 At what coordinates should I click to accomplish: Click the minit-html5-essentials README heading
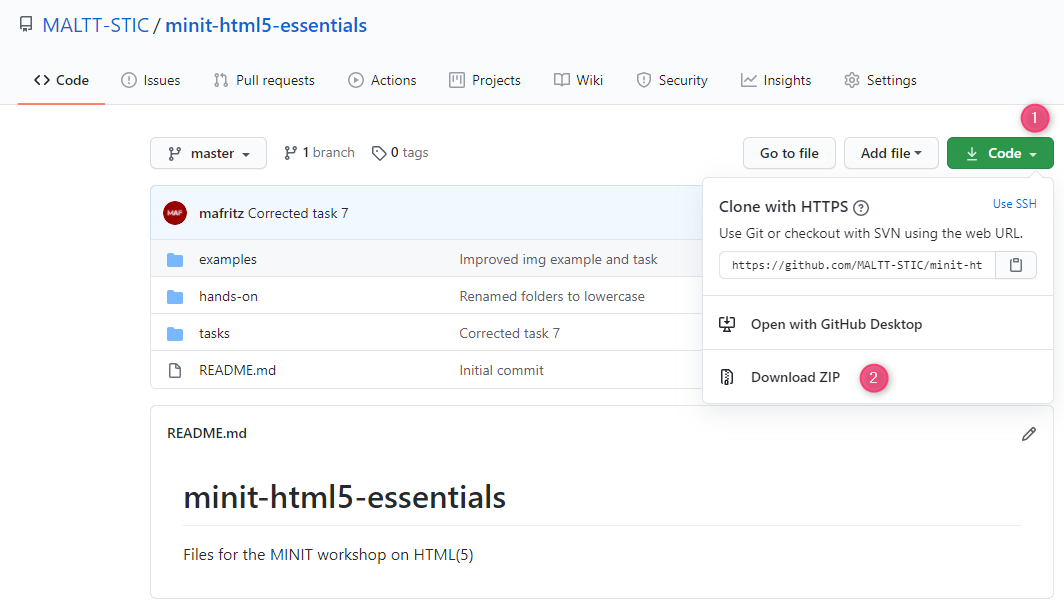pos(345,497)
